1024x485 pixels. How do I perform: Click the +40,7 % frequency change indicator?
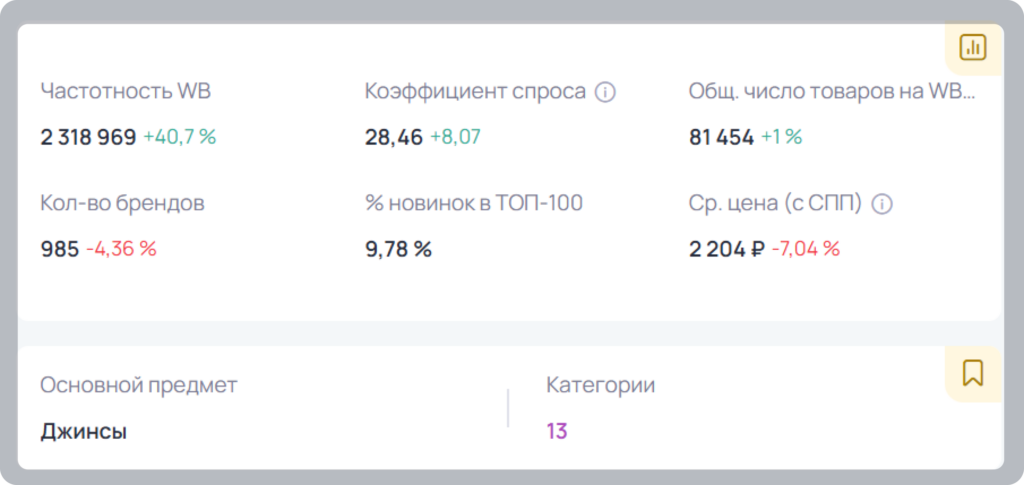pyautogui.click(x=180, y=138)
